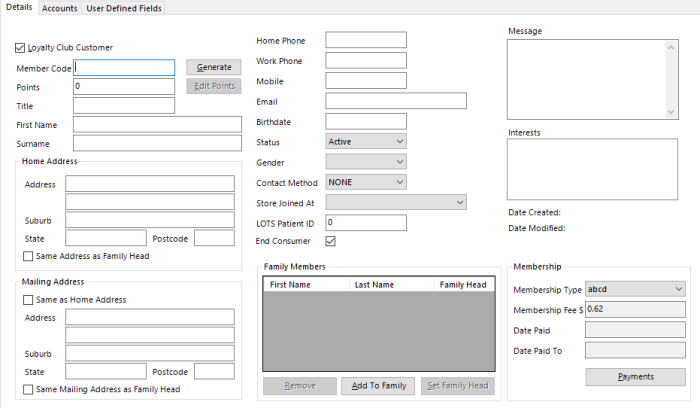Expand the Store Joined At dropdown

coord(397,203)
